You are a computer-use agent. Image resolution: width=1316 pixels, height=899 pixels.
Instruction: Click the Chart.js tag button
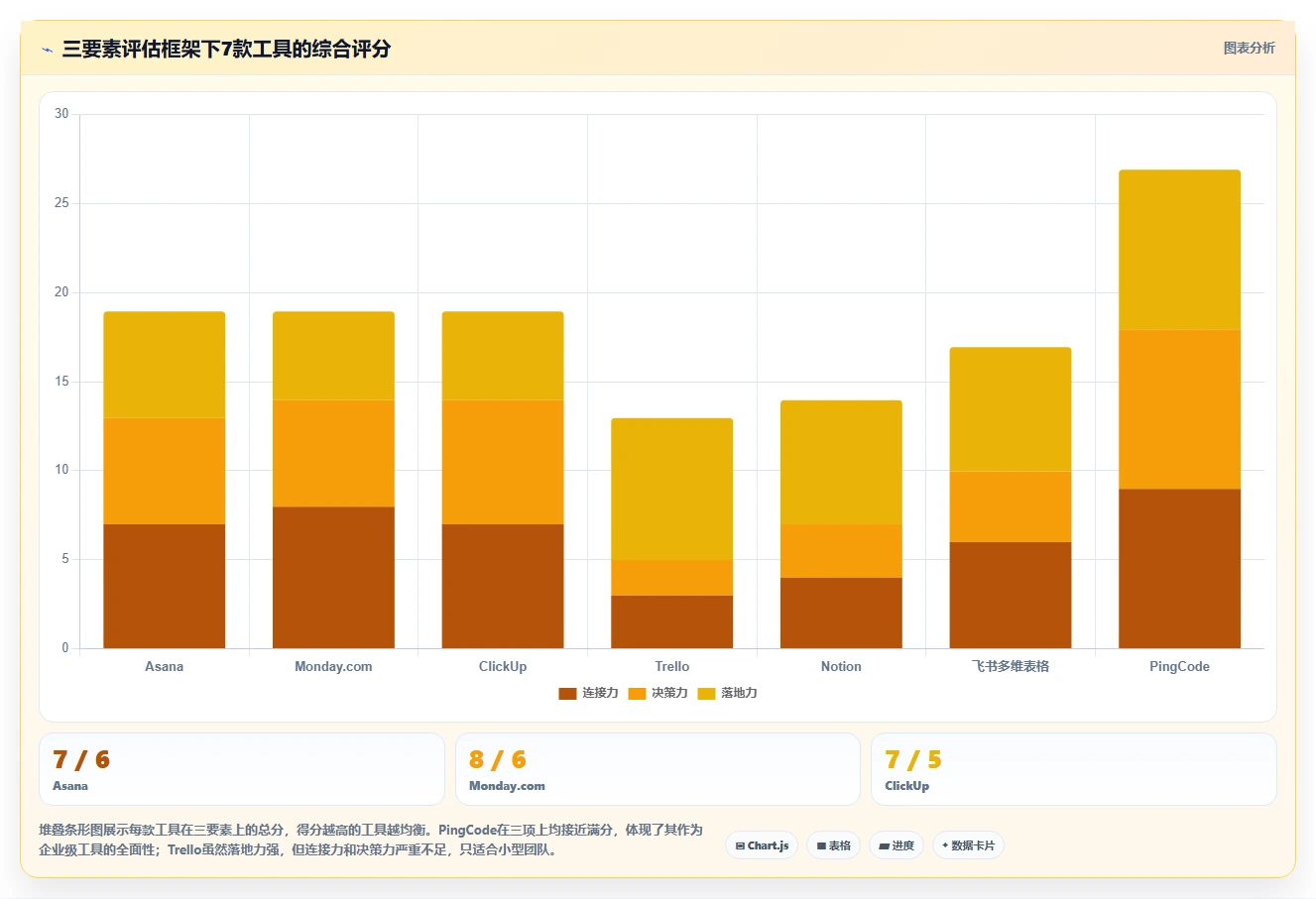tap(762, 845)
